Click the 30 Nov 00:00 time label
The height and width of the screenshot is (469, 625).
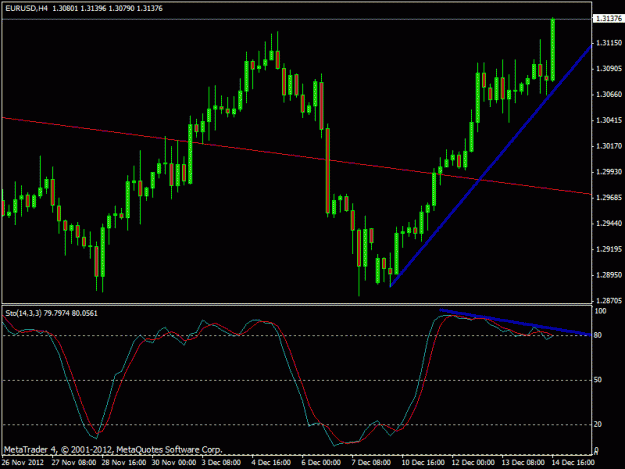coord(174,463)
